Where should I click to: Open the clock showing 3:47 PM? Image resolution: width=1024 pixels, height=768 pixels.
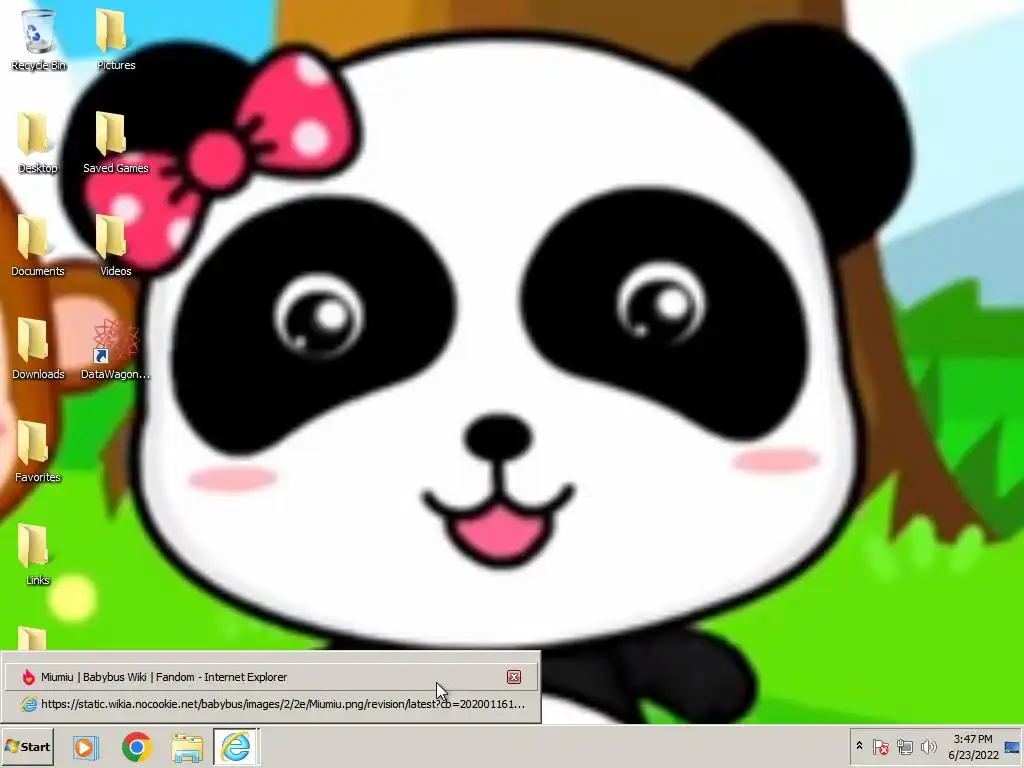(x=973, y=746)
